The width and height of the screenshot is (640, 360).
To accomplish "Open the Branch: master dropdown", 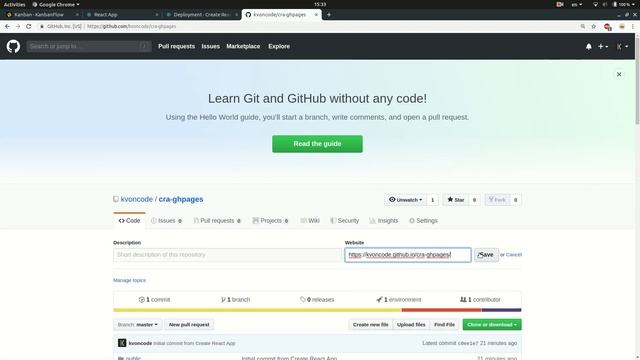I will click(x=138, y=324).
